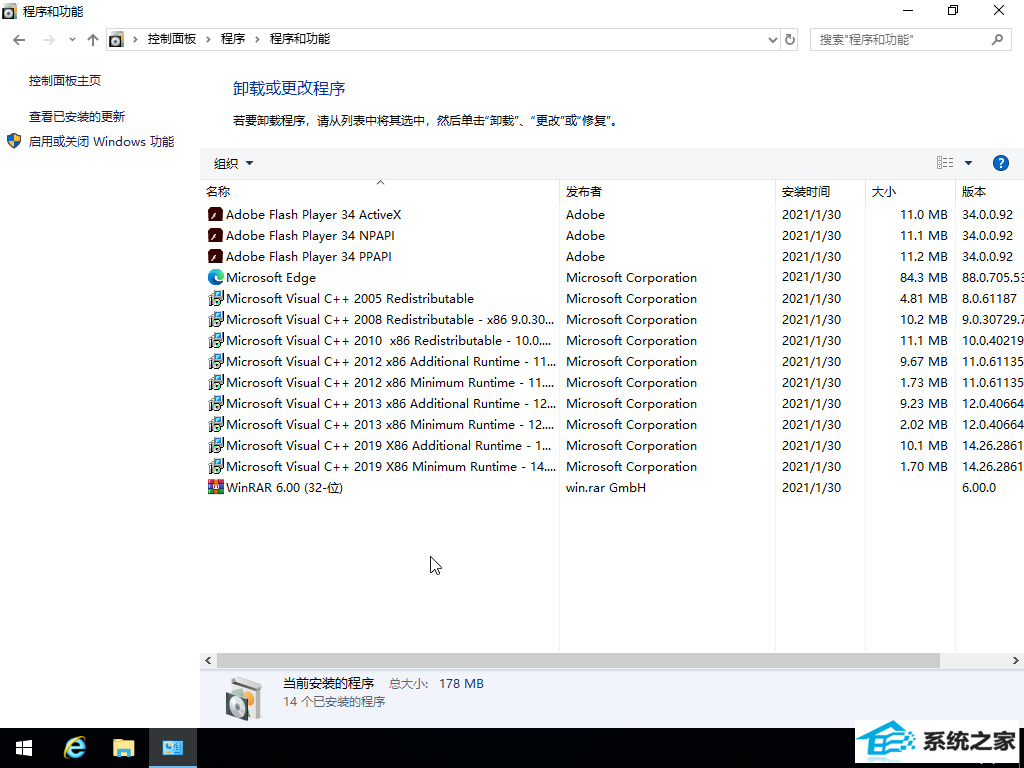The height and width of the screenshot is (768, 1024).
Task: Select the Adobe Flash Player 34 NPAPI row
Action: click(x=612, y=236)
